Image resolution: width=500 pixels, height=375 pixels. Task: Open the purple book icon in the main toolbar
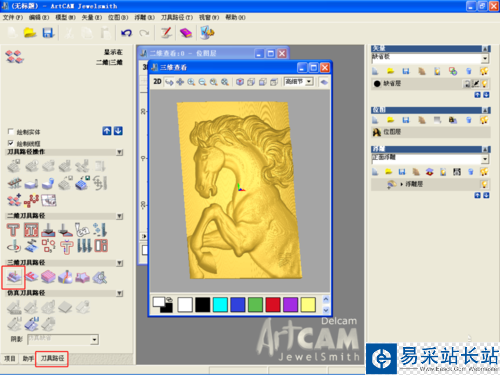[x=186, y=33]
